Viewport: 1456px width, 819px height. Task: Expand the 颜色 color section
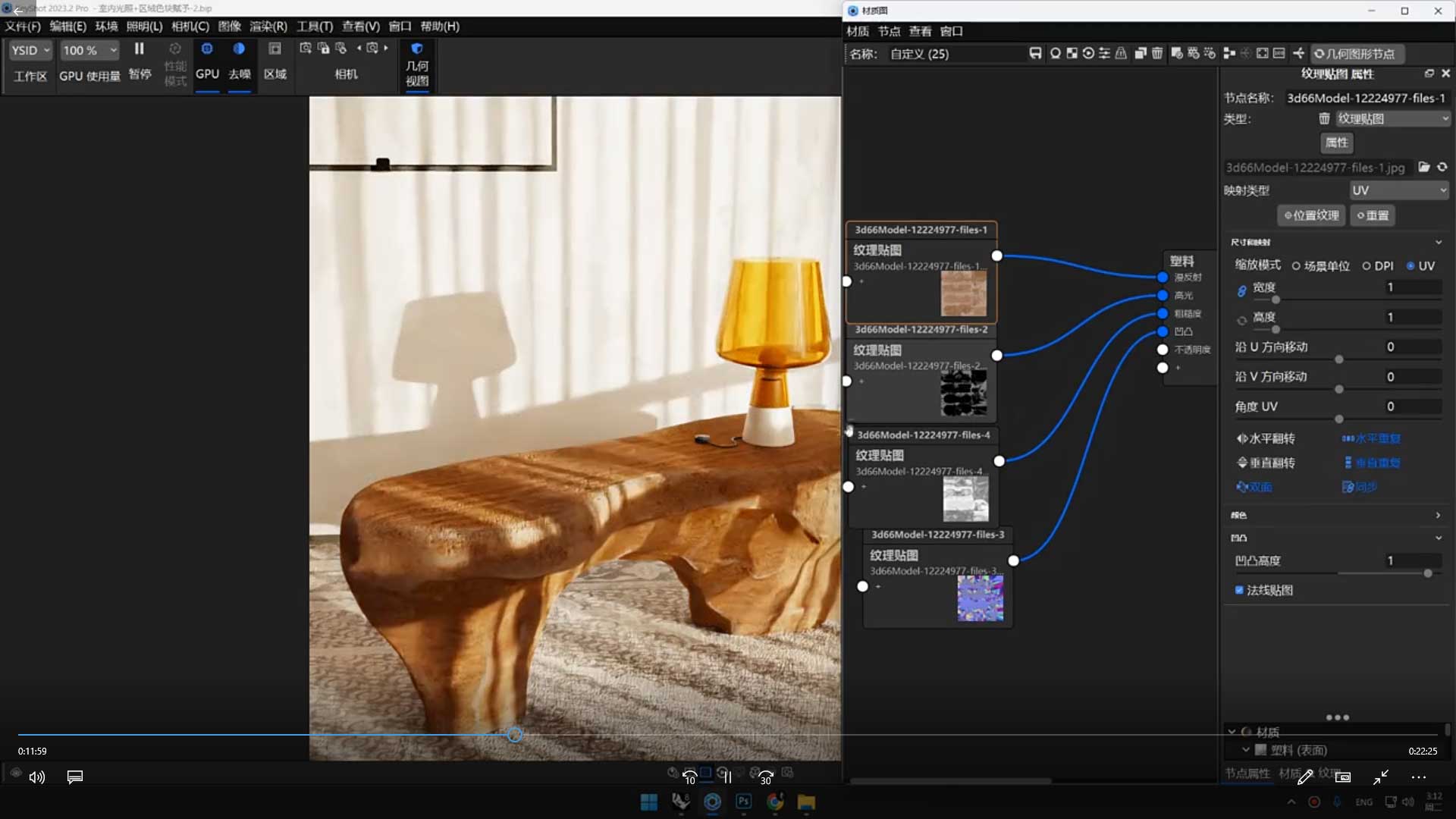point(1438,515)
